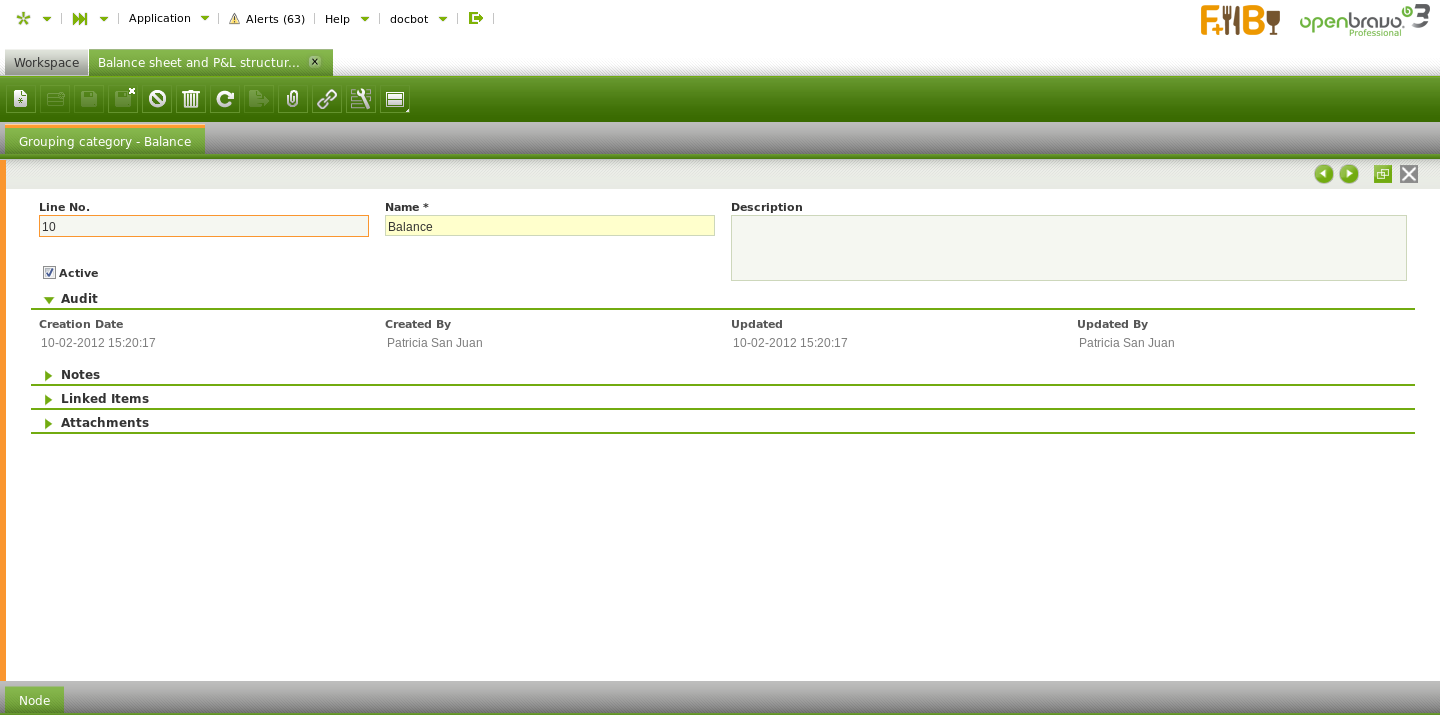Viewport: 1440px width, 715px height.
Task: Click the chain link icon in toolbar
Action: [327, 99]
